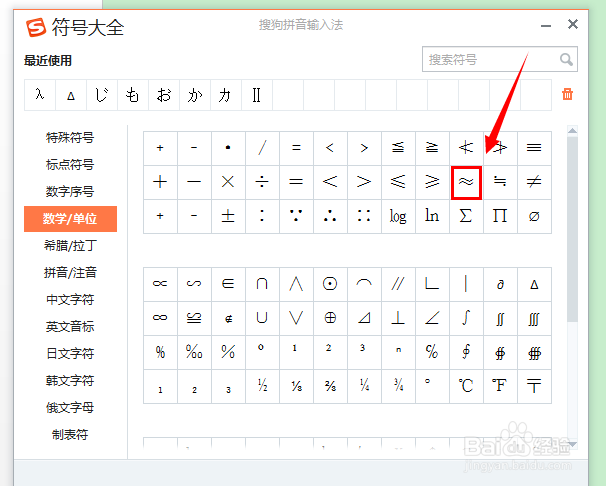This screenshot has height=486, width=606.
Task: Pick recent symbol お
Action: pyautogui.click(x=164, y=95)
